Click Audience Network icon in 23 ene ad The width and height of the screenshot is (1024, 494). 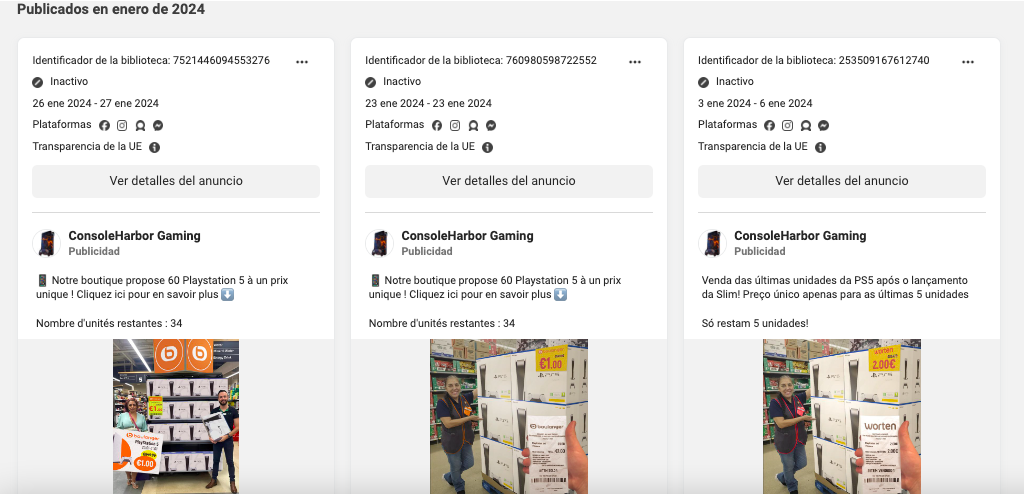473,125
